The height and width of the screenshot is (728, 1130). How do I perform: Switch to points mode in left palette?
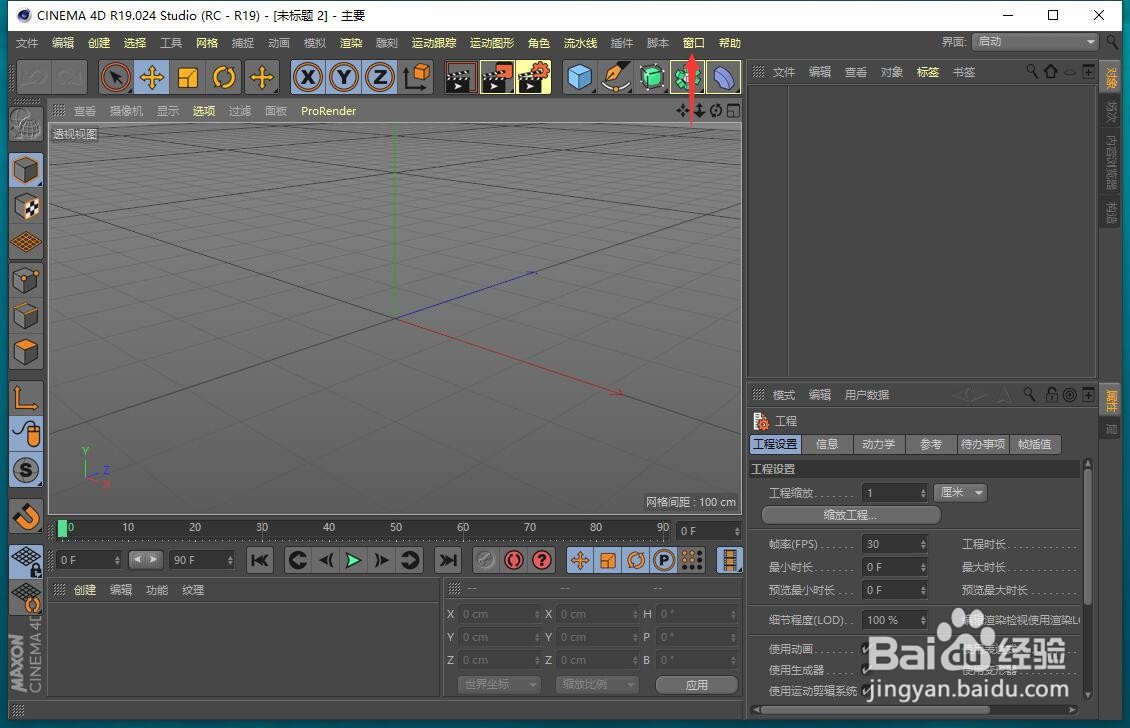click(26, 280)
